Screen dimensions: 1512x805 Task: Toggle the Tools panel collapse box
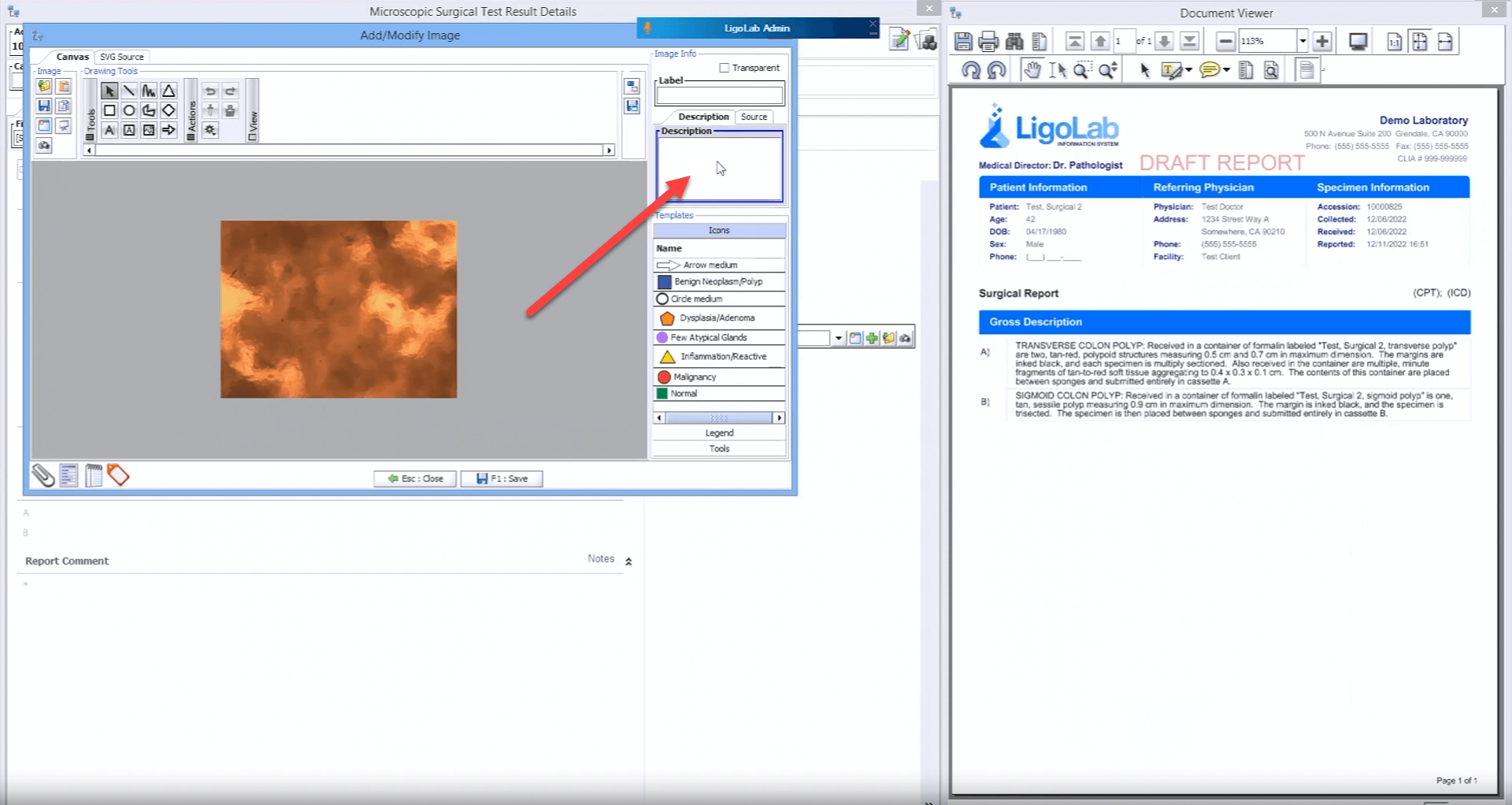click(90, 137)
